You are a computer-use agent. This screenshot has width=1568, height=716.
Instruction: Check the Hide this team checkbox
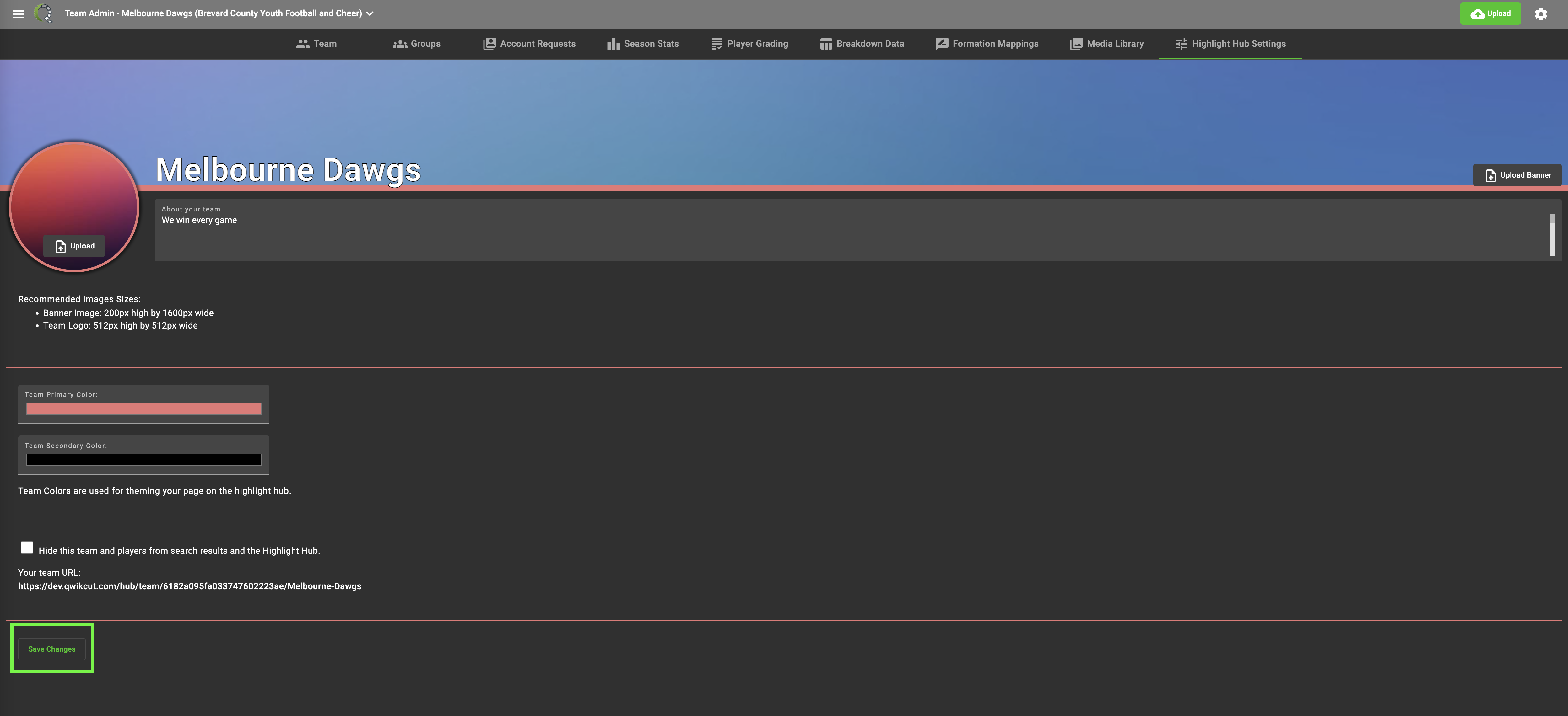[27, 548]
